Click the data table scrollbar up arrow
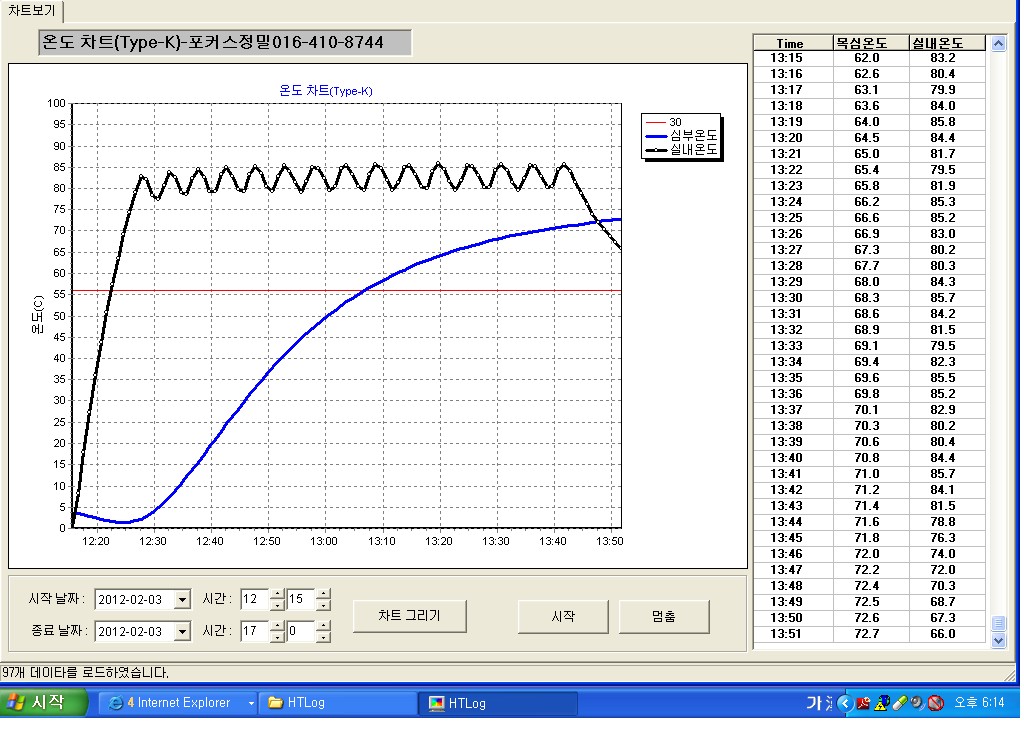The height and width of the screenshot is (736, 1024). point(999,44)
